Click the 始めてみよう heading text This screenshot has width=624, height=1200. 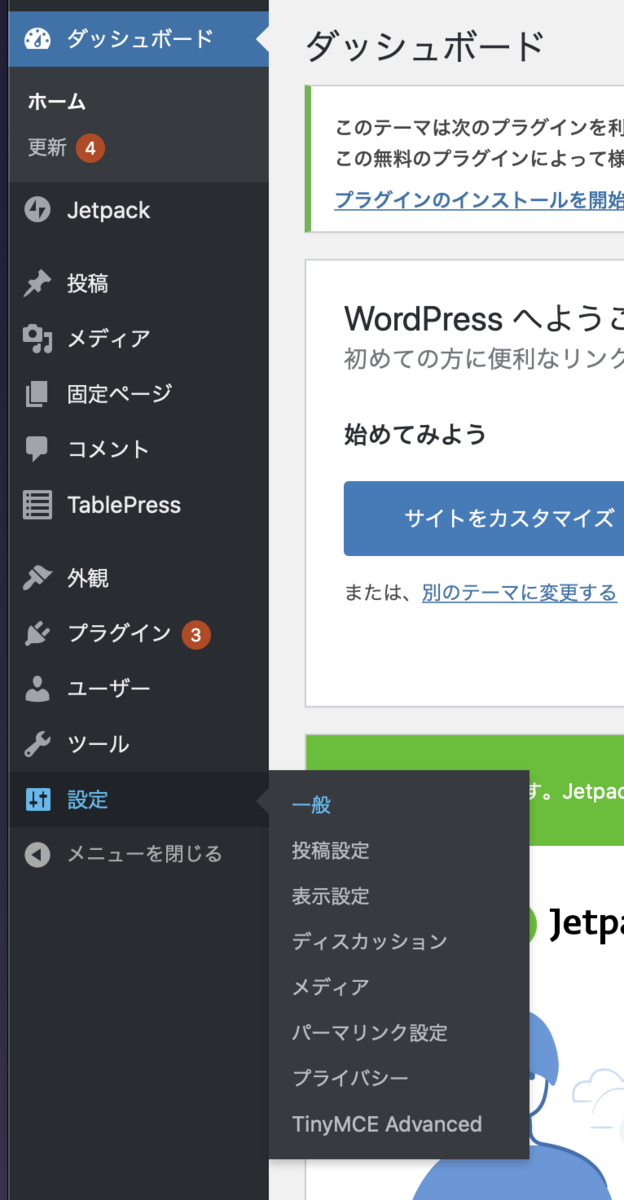[415, 434]
